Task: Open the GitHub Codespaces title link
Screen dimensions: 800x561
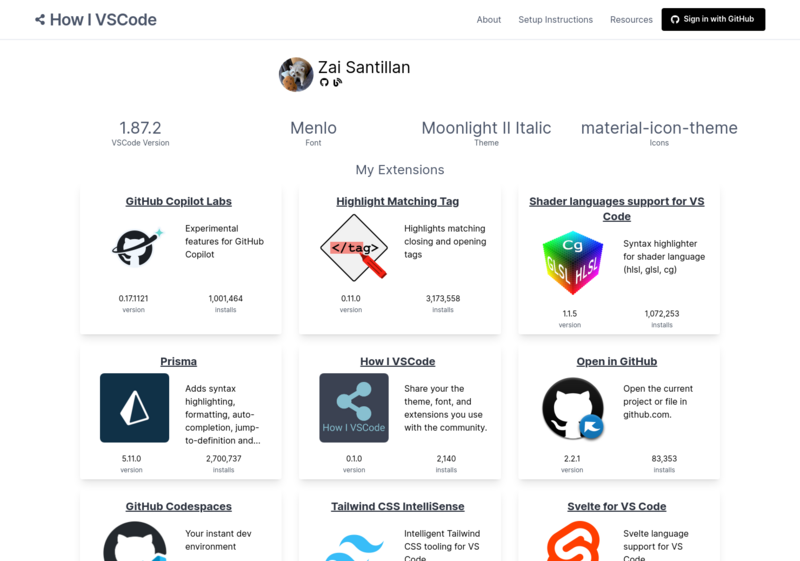Action: (x=179, y=506)
